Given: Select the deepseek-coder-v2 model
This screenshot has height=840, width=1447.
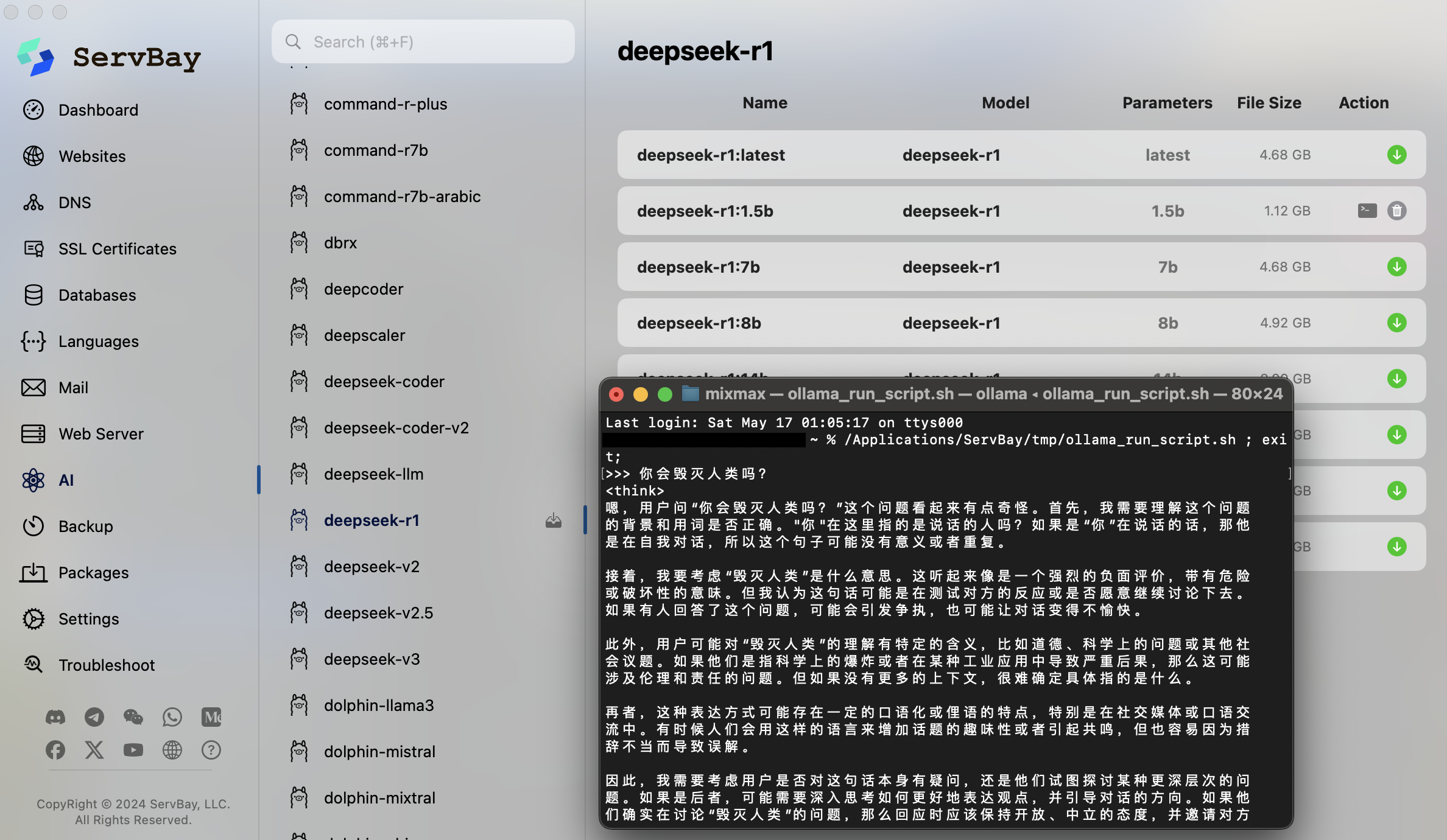Looking at the screenshot, I should point(396,428).
